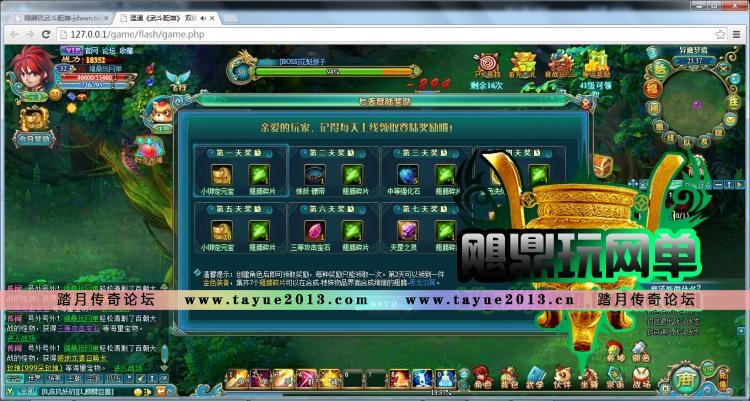Click the red horse mount skill slot
750x401 pixels.
click(399, 378)
